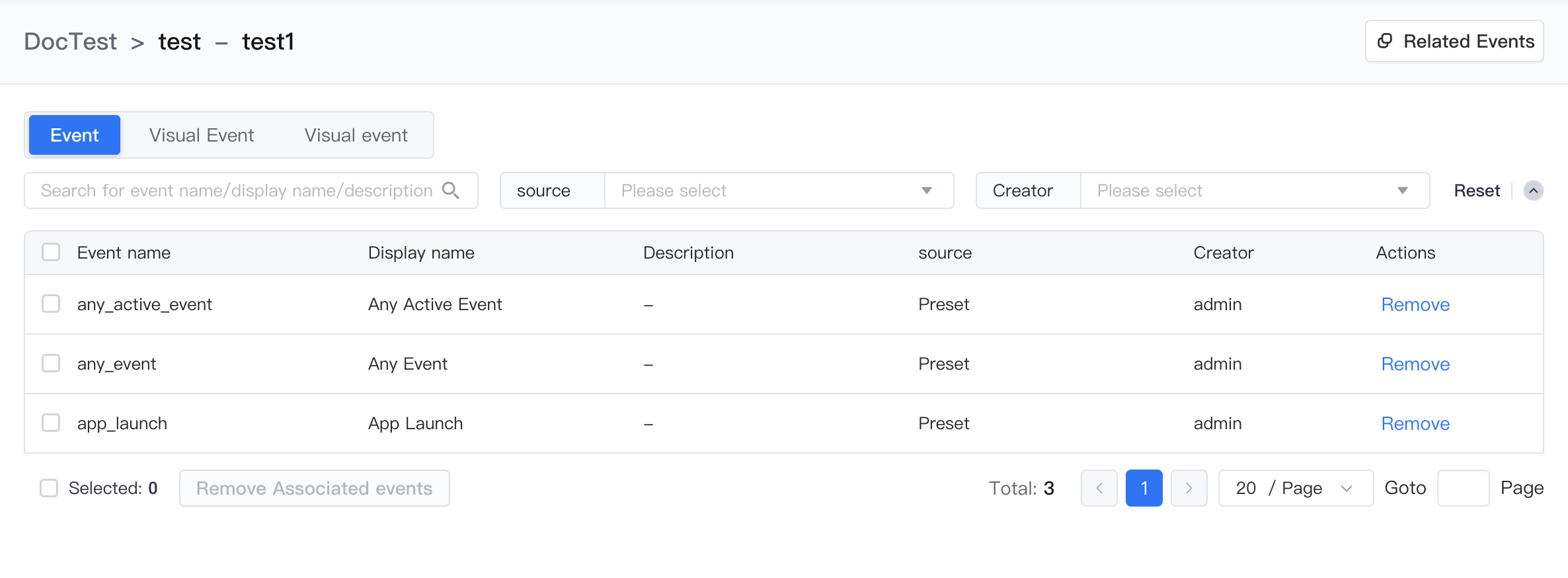Check the any_event row checkbox

click(51, 363)
